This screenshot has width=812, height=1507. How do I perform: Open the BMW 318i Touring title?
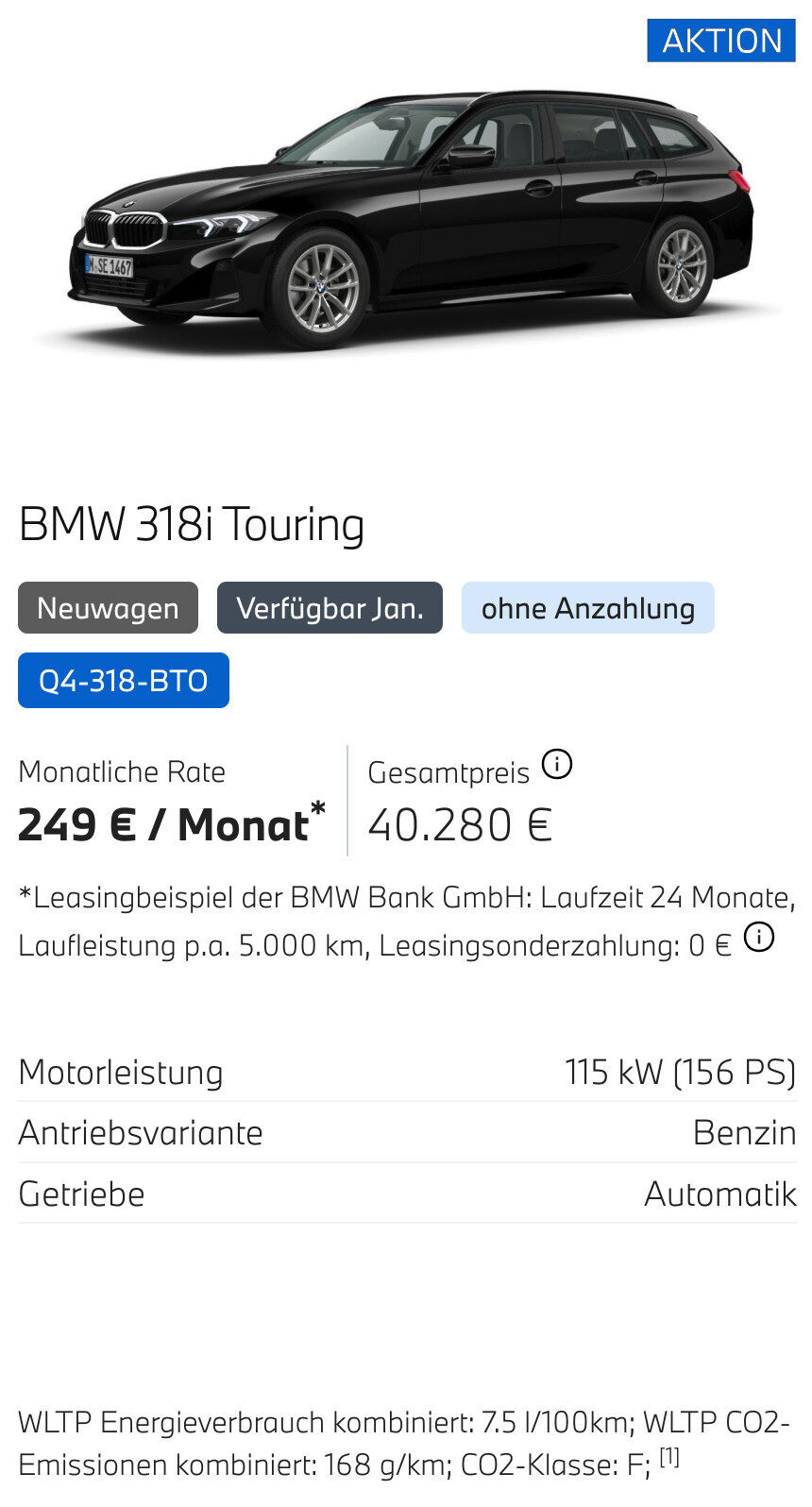click(192, 525)
